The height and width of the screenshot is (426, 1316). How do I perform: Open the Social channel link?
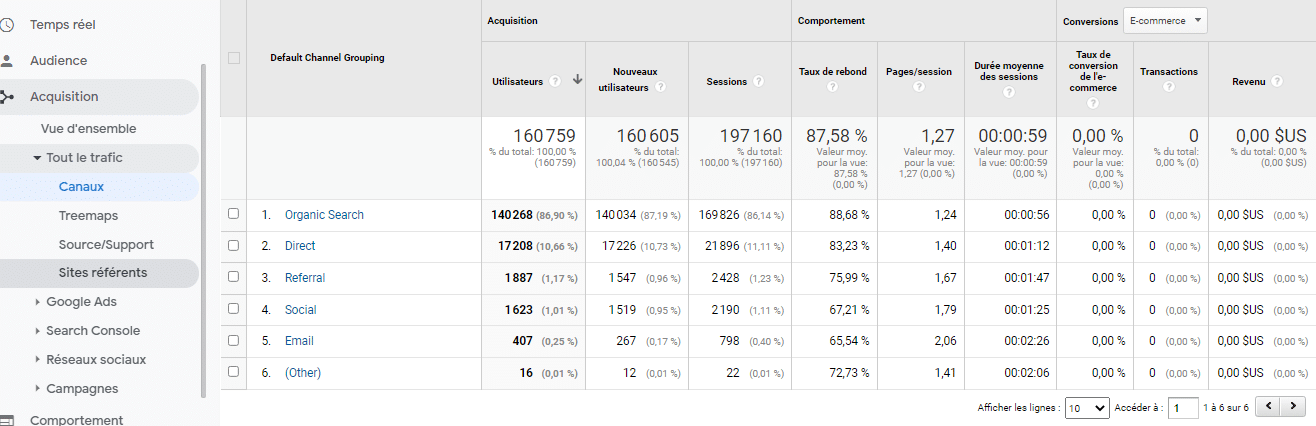click(x=301, y=310)
